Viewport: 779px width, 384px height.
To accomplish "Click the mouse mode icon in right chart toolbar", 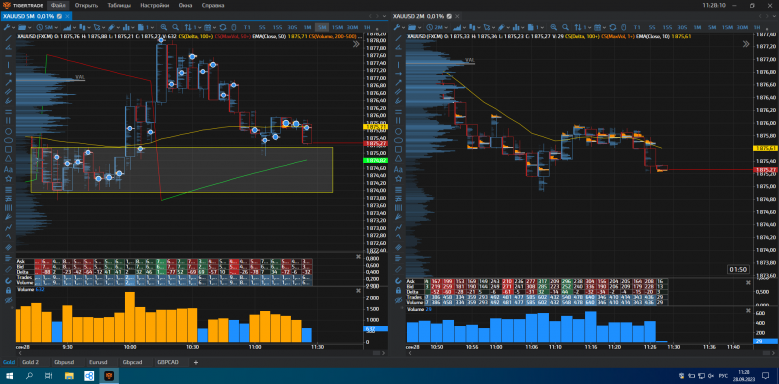I will coord(623,27).
